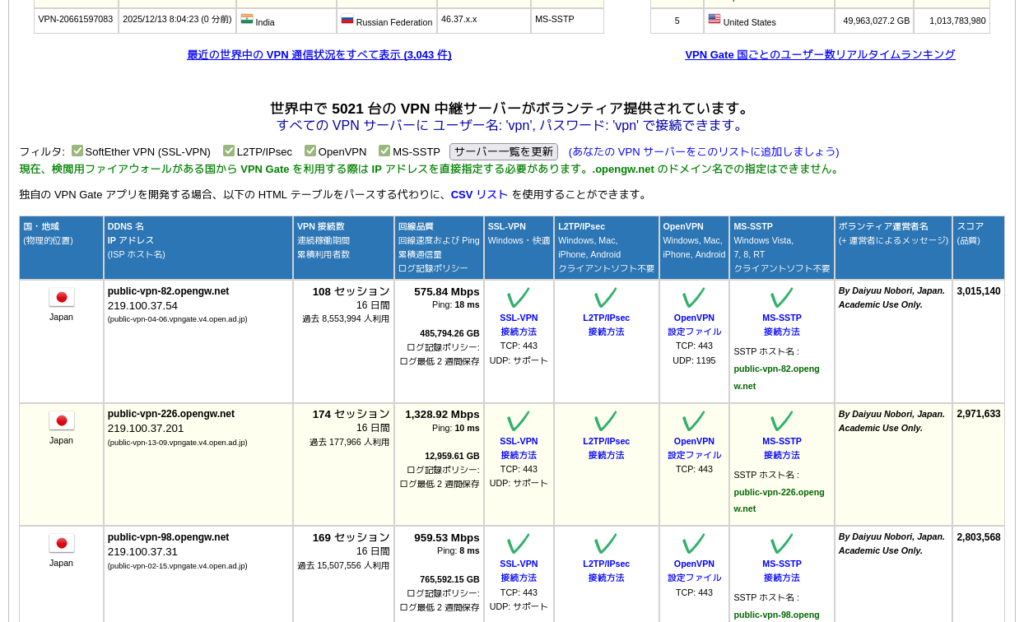
Task: Click the L2TP/IPsec checkmark for public-vpn-226
Action: [604, 420]
